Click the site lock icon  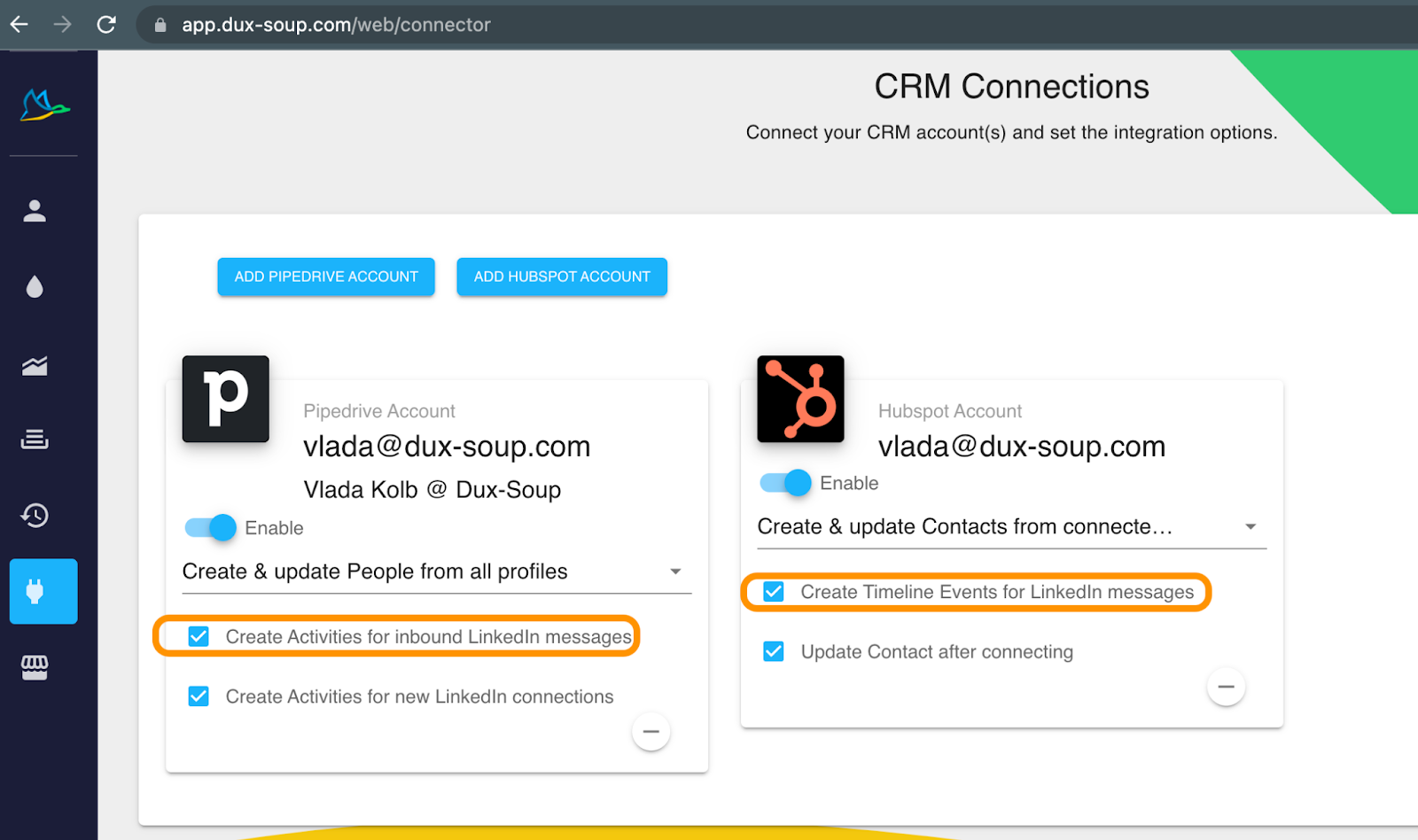coord(160,25)
